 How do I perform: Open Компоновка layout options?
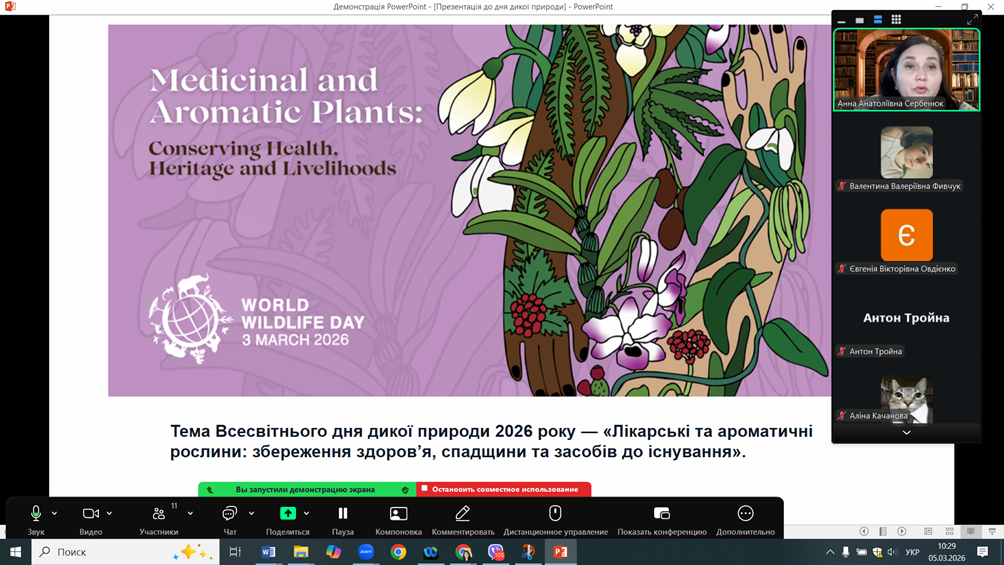[x=398, y=514]
